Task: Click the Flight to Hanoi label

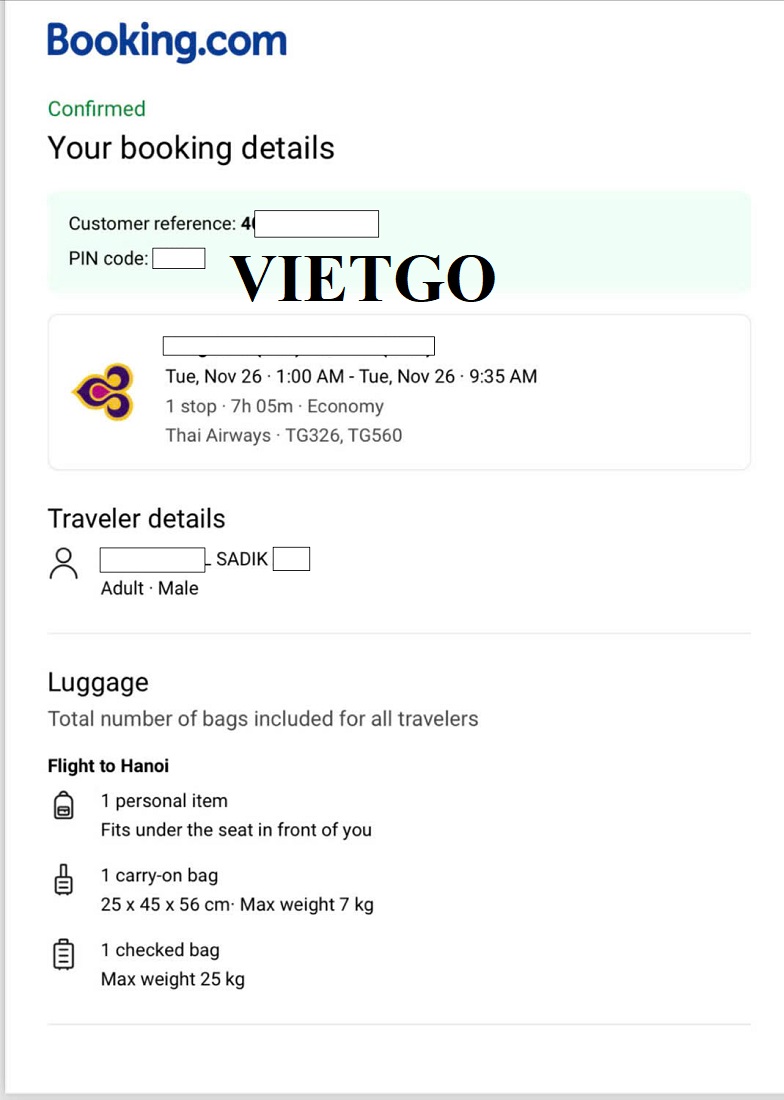Action: click(109, 766)
